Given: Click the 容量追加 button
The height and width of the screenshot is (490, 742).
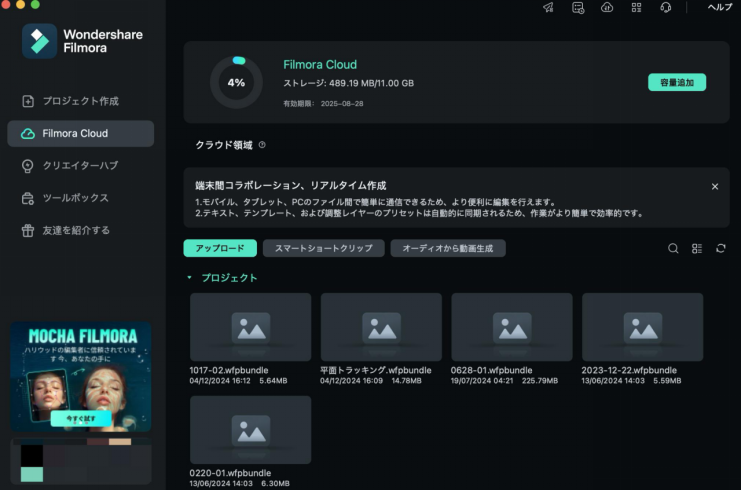Looking at the screenshot, I should coord(677,82).
